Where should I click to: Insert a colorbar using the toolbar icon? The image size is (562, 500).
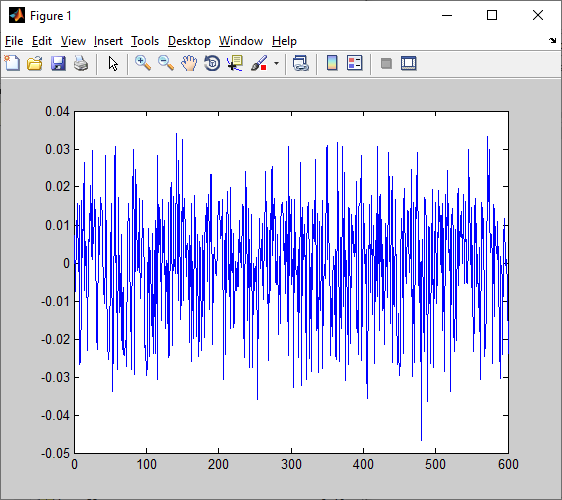pos(332,63)
